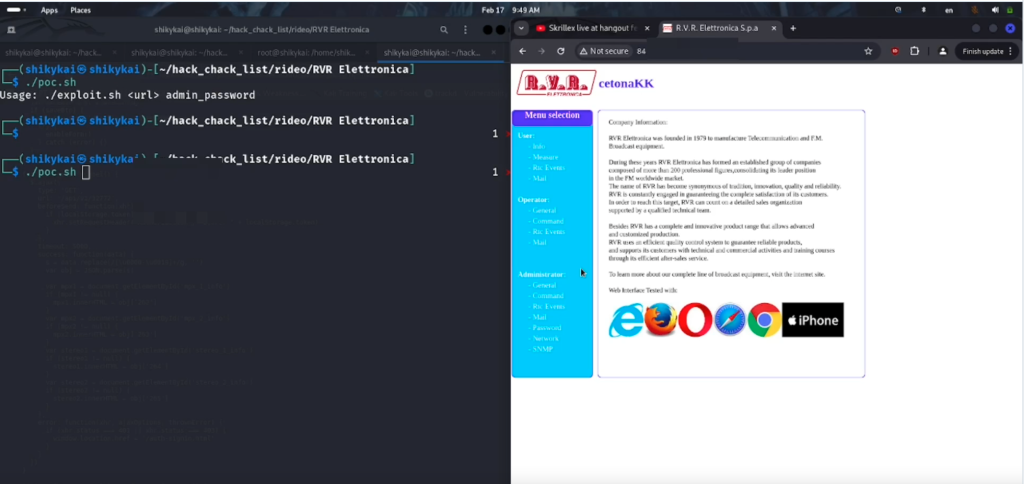Close the Skrillex live YouTube tab
Image resolution: width=1024 pixels, height=484 pixels.
[647, 29]
